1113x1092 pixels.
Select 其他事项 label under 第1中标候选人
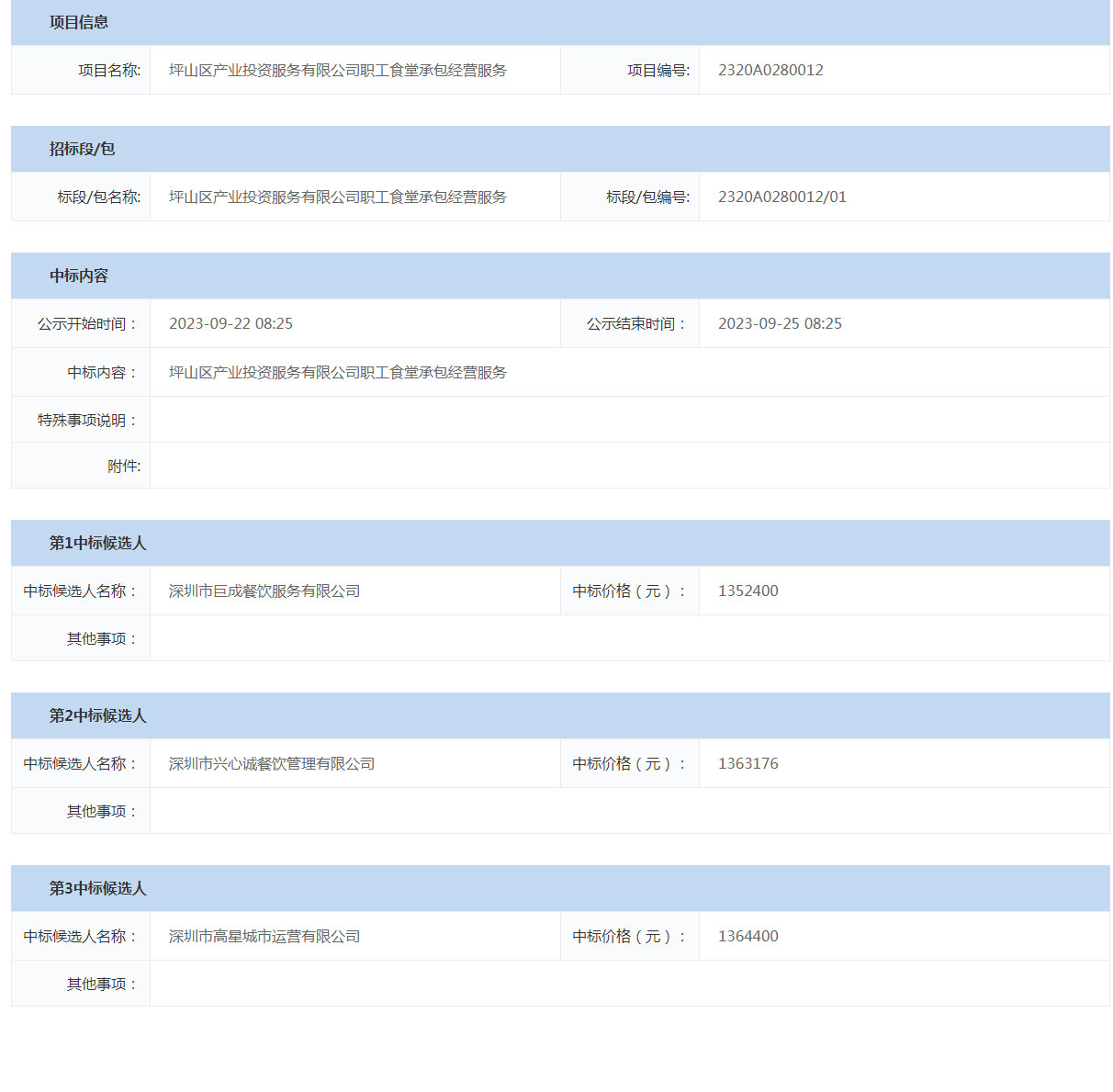pos(102,638)
